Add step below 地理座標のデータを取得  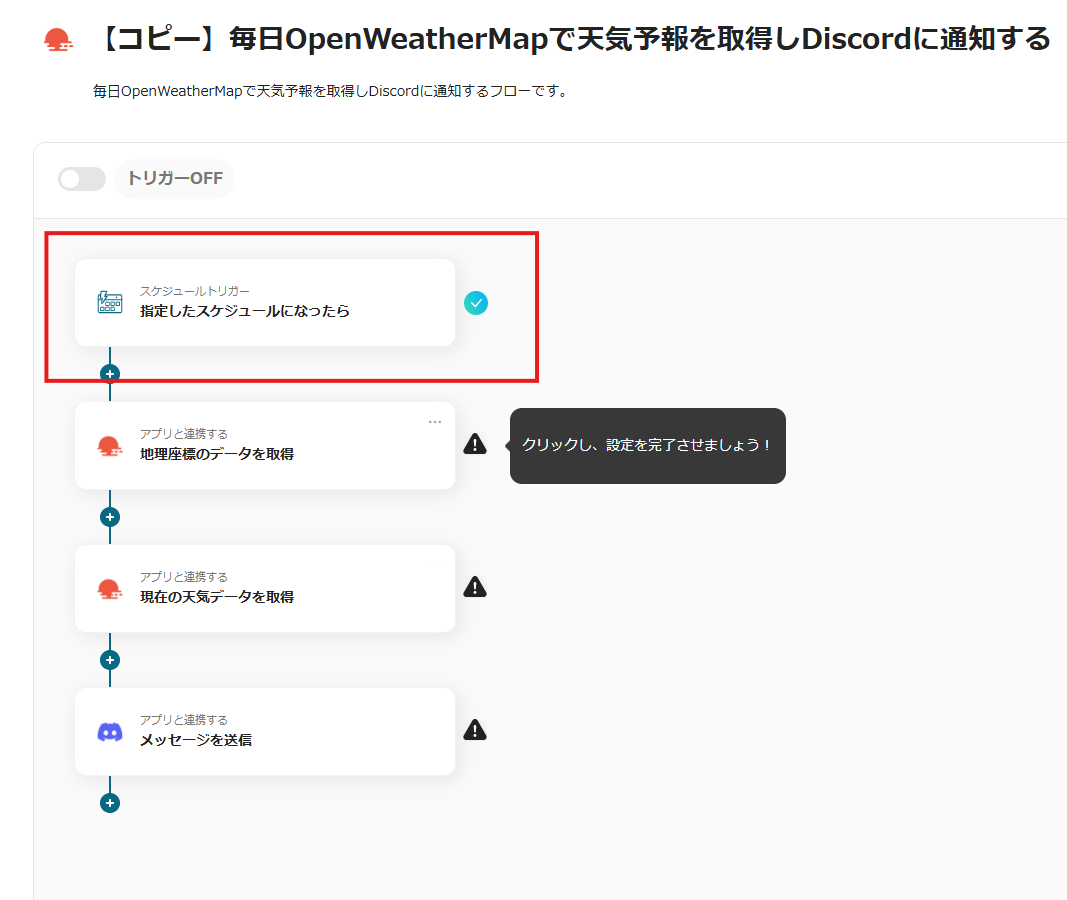[x=110, y=517]
